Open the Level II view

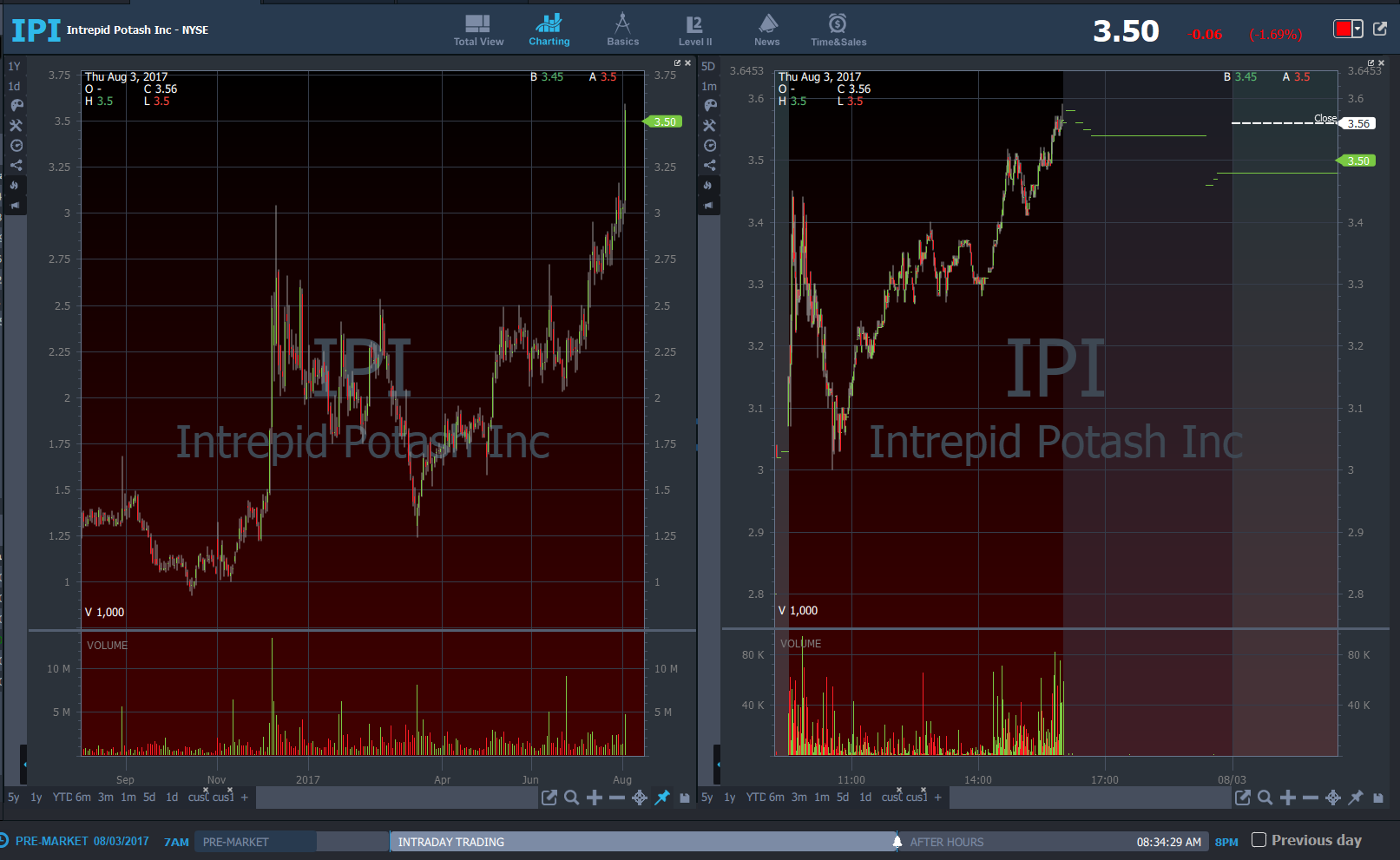tap(694, 30)
